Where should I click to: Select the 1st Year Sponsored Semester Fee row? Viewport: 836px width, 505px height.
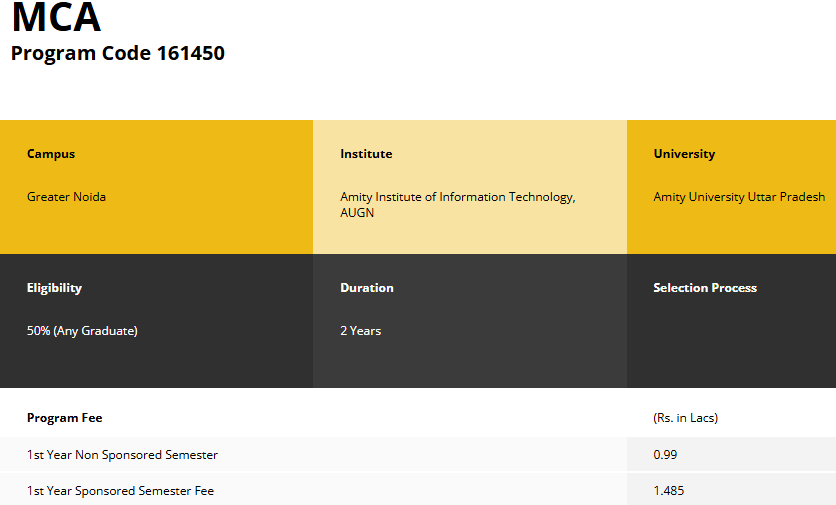(120, 491)
